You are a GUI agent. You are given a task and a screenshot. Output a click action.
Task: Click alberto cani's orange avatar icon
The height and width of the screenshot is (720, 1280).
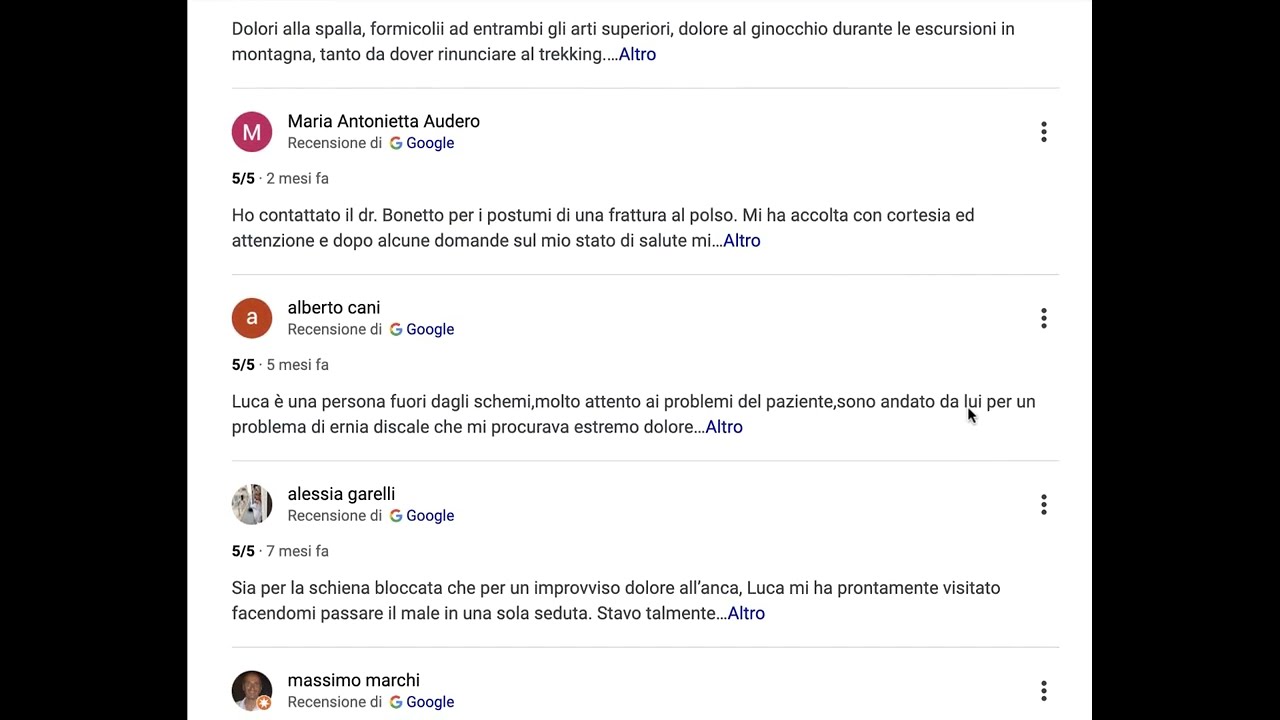pos(252,318)
